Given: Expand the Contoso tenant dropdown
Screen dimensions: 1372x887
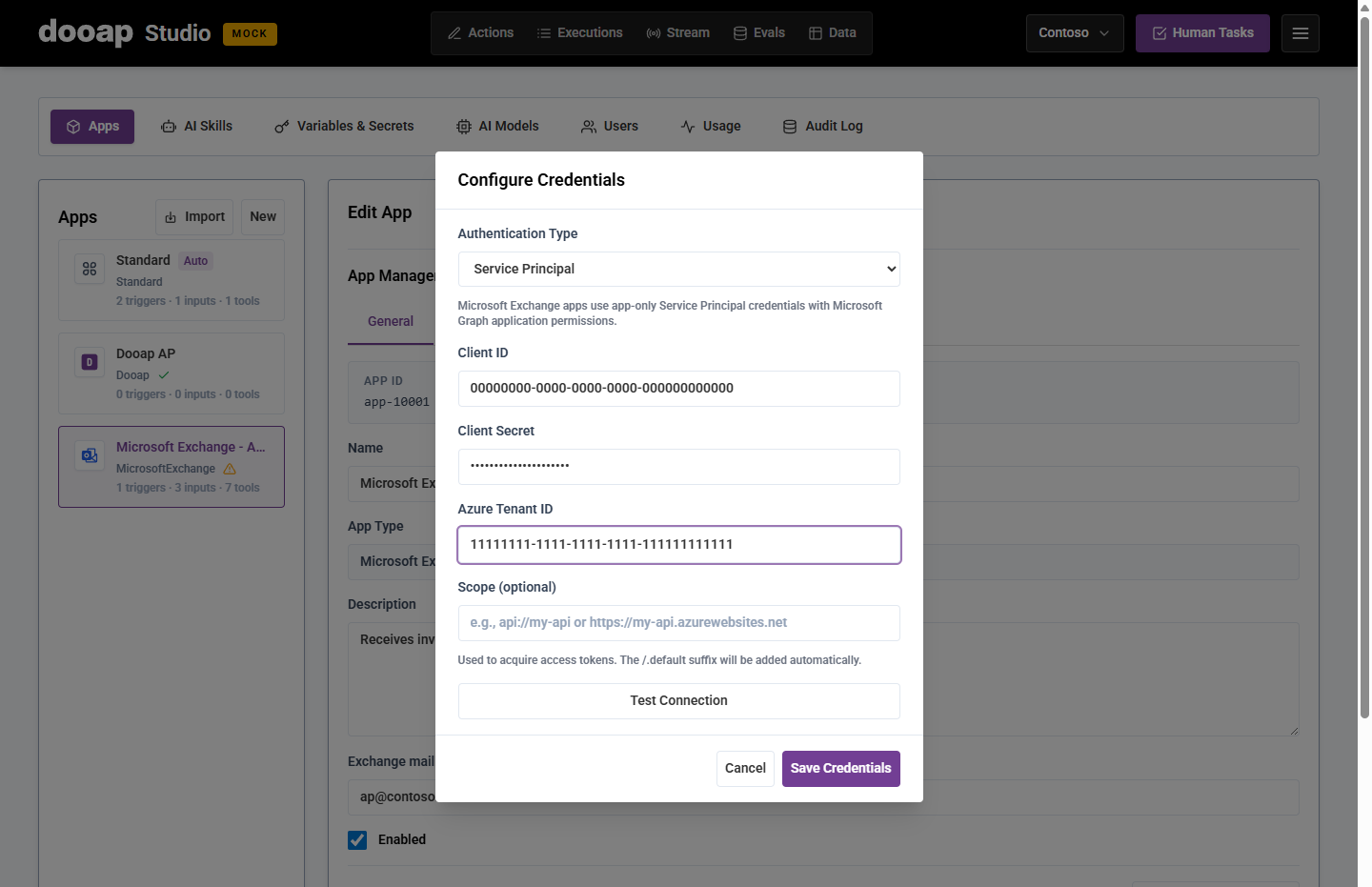Looking at the screenshot, I should pyautogui.click(x=1075, y=33).
